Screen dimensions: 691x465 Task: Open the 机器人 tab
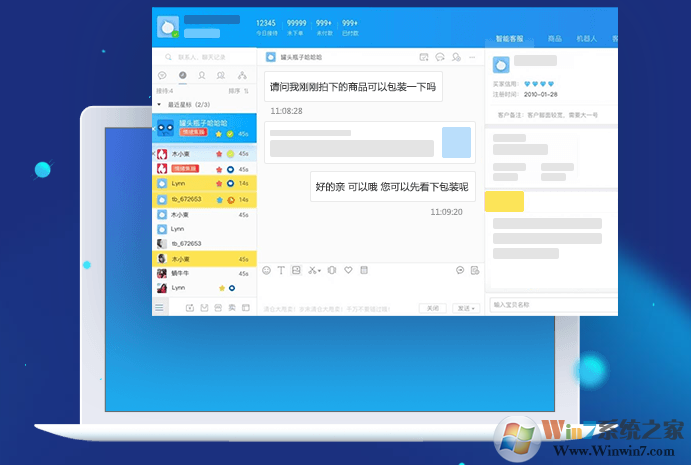[x=587, y=39]
